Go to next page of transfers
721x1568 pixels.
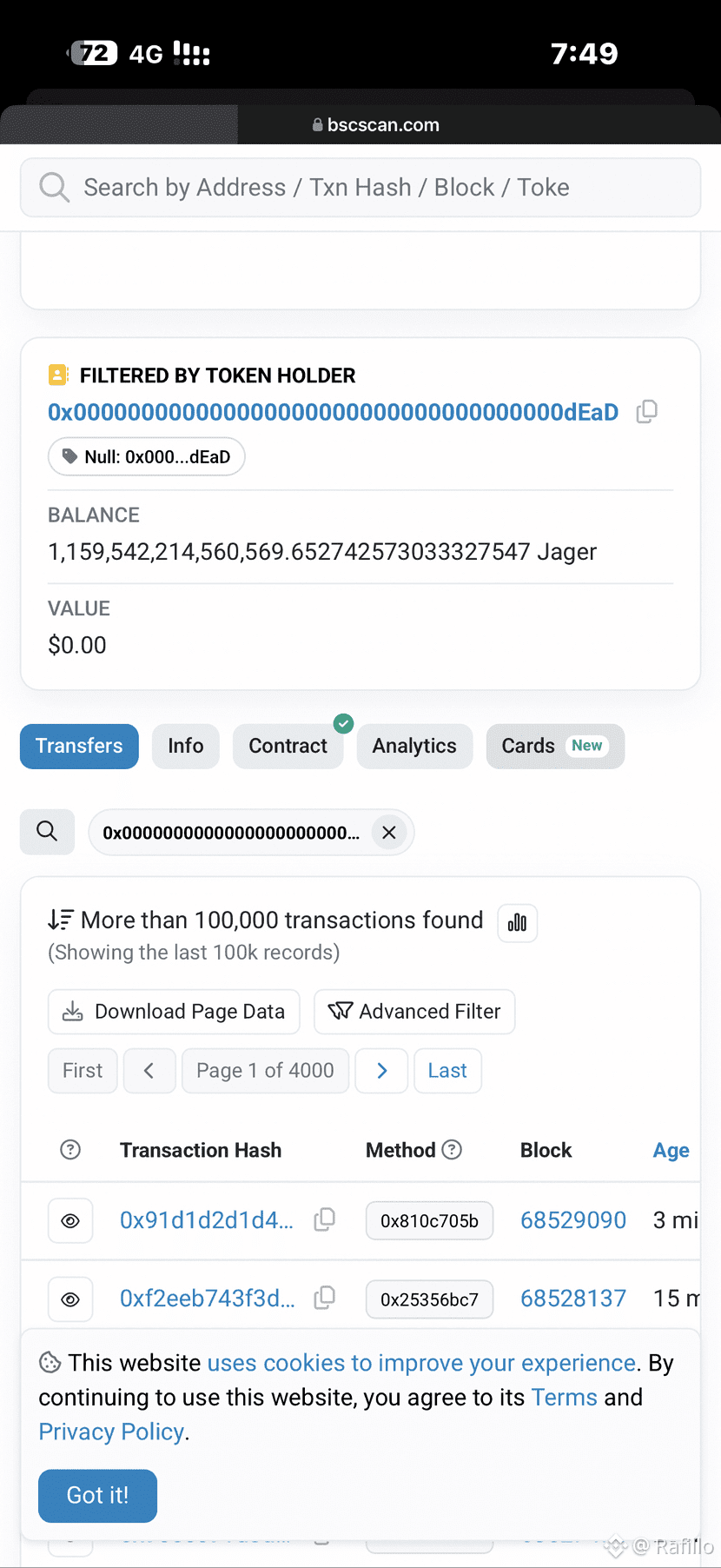(382, 1071)
